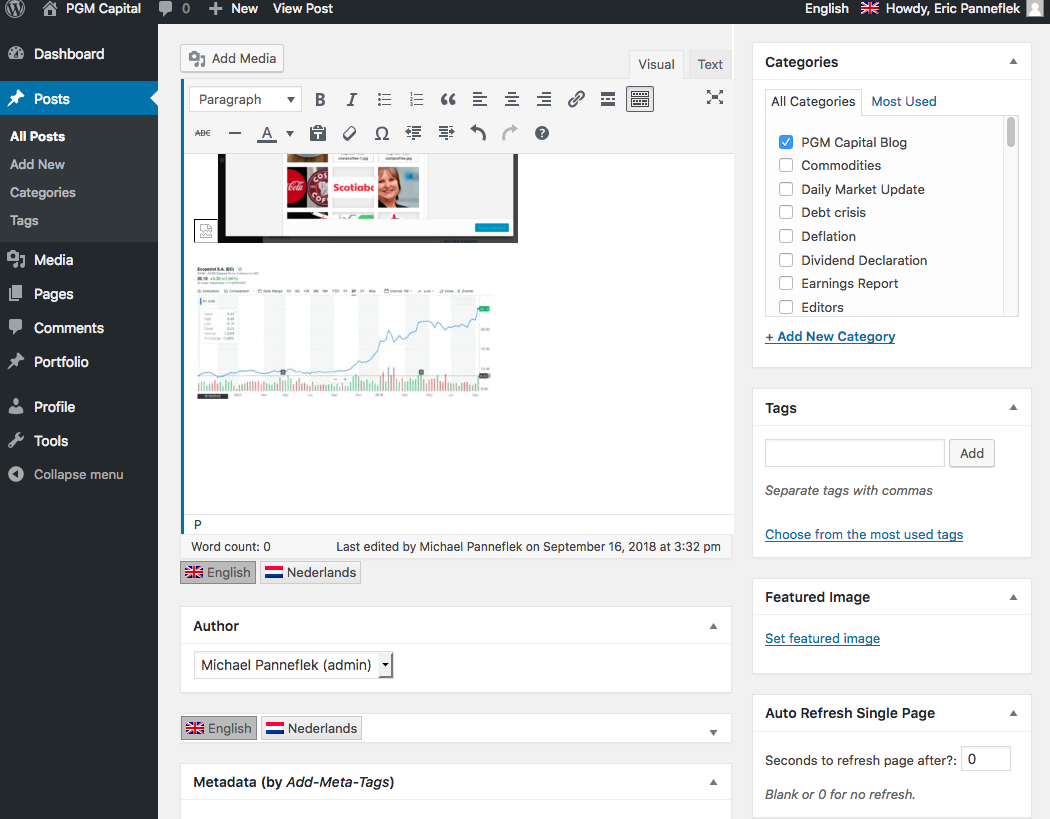Switch to the Most Used categories tab
This screenshot has height=819, width=1050.
click(x=904, y=101)
